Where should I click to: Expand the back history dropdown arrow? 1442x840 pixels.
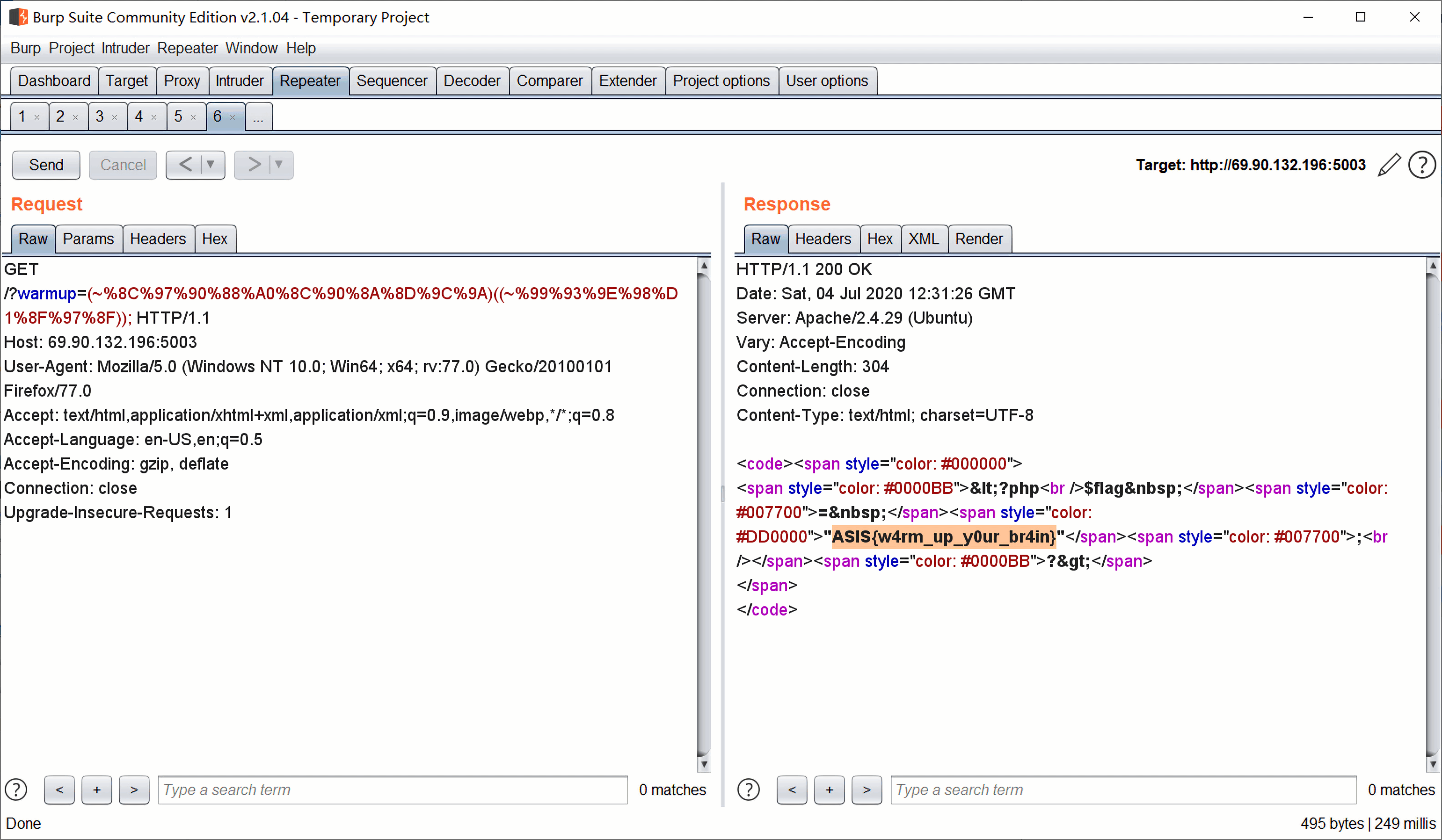(211, 165)
